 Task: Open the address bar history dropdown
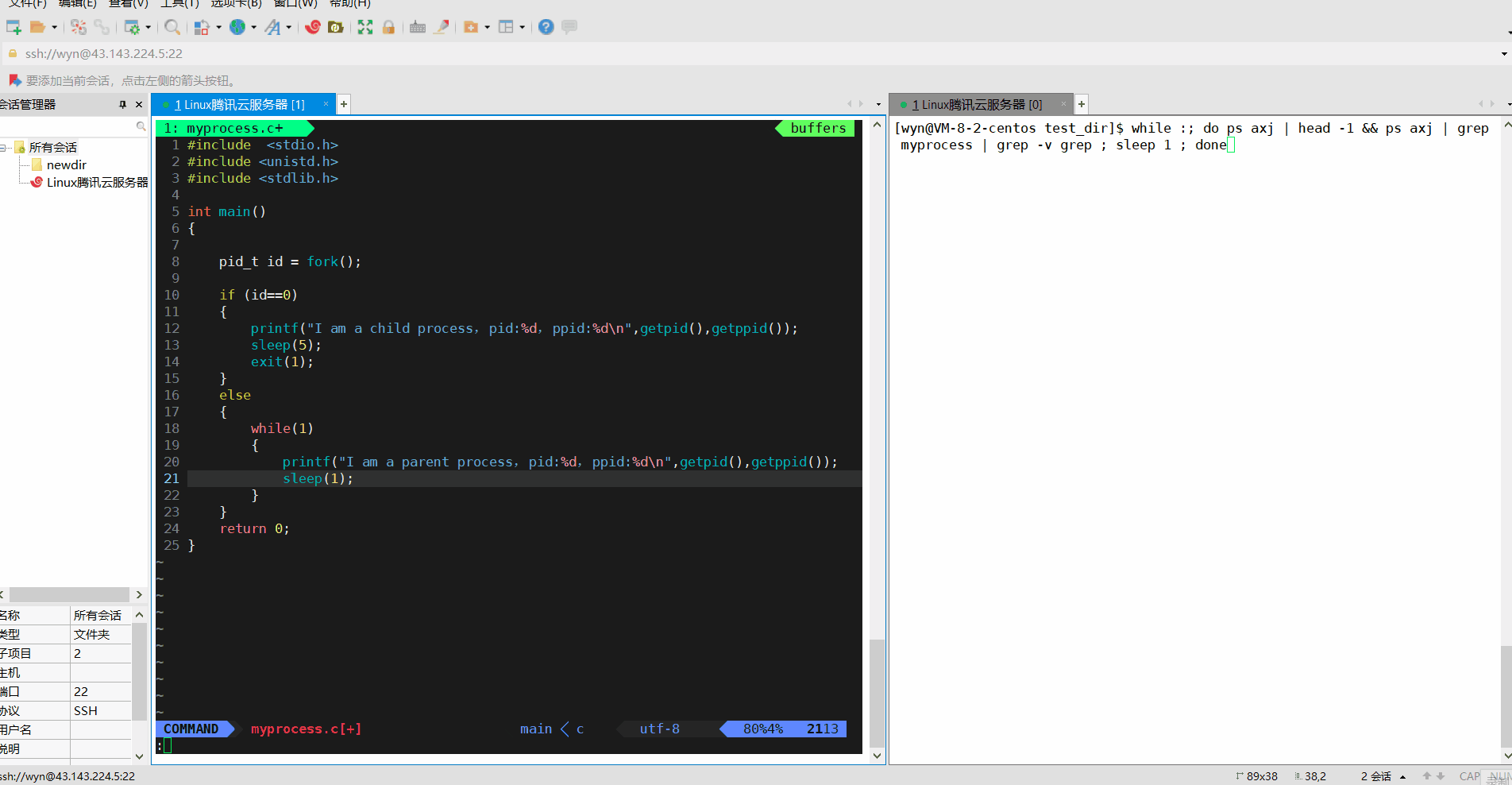(1504, 54)
